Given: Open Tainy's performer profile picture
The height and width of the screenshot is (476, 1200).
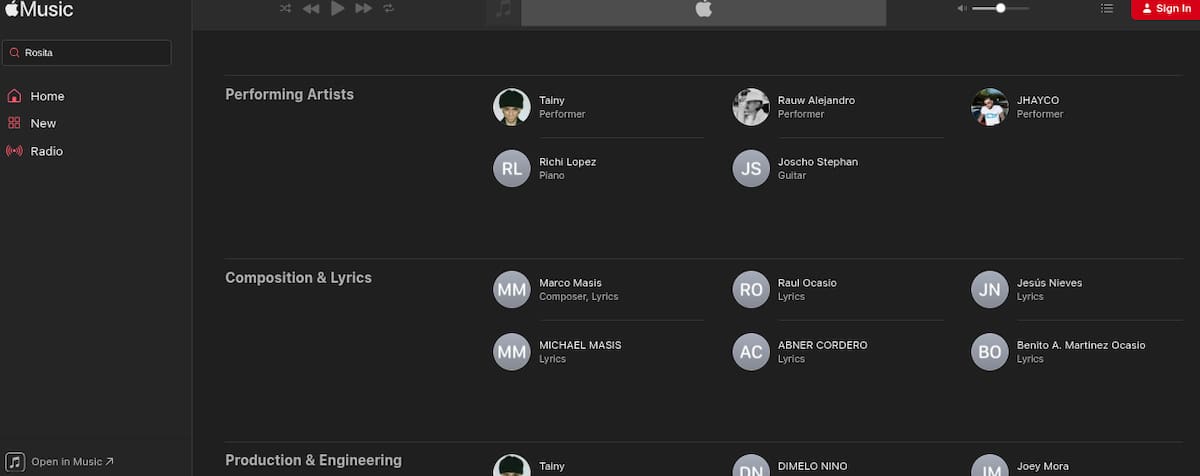Looking at the screenshot, I should pyautogui.click(x=511, y=107).
